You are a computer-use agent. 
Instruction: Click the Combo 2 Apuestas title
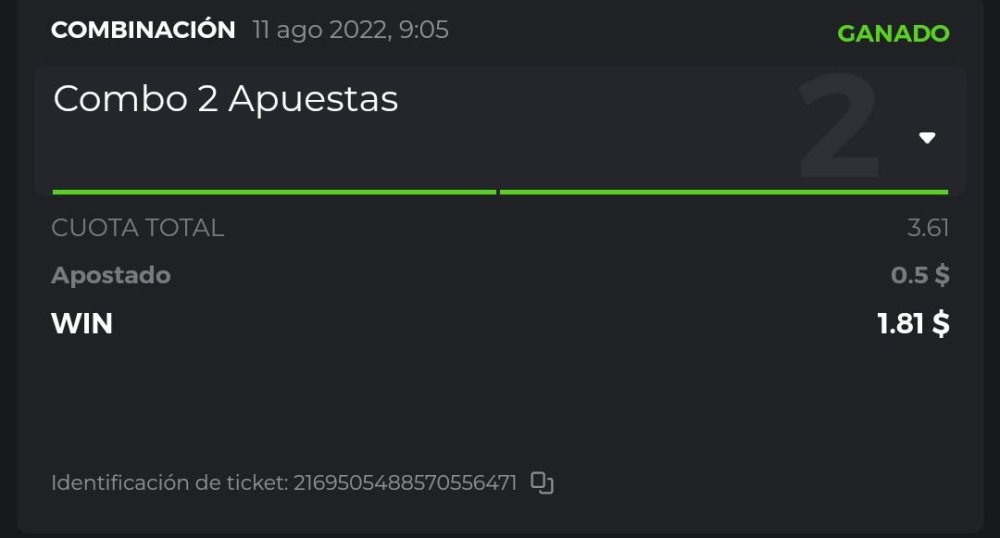[x=226, y=99]
